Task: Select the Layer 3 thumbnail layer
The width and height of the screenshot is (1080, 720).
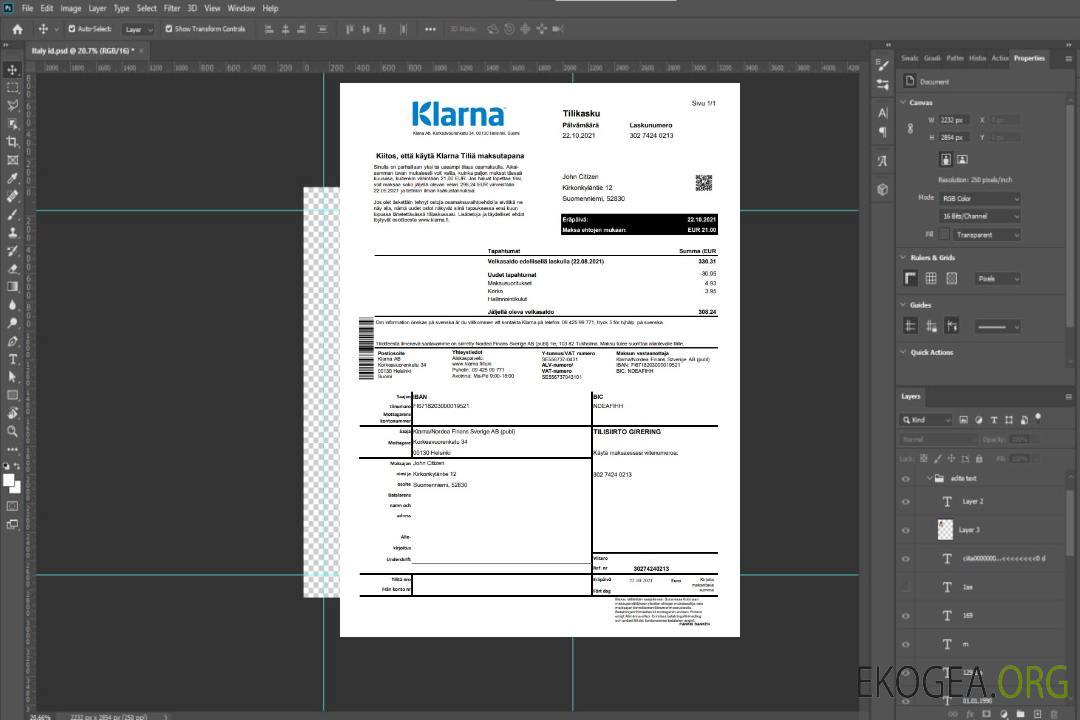Action: click(946, 530)
